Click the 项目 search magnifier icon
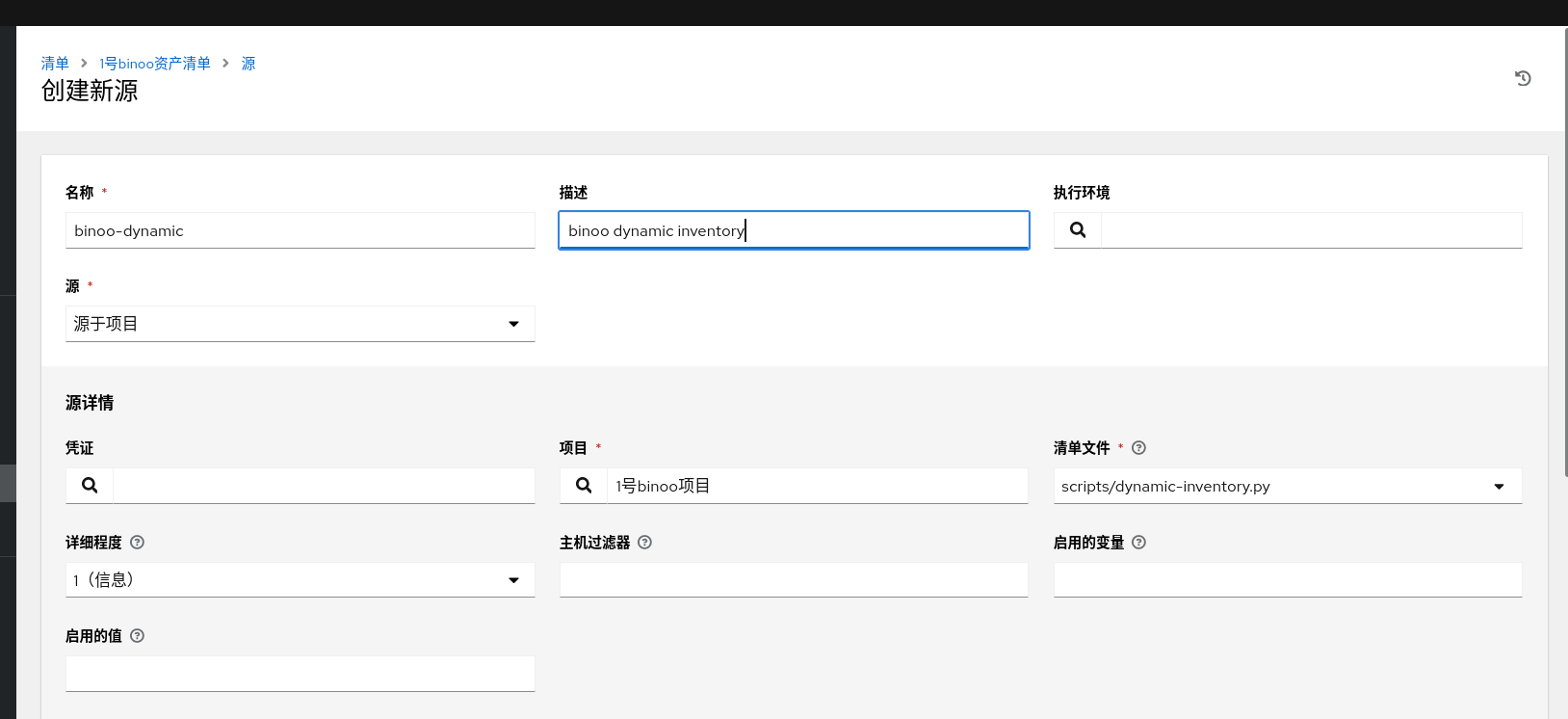1568x719 pixels. point(584,485)
